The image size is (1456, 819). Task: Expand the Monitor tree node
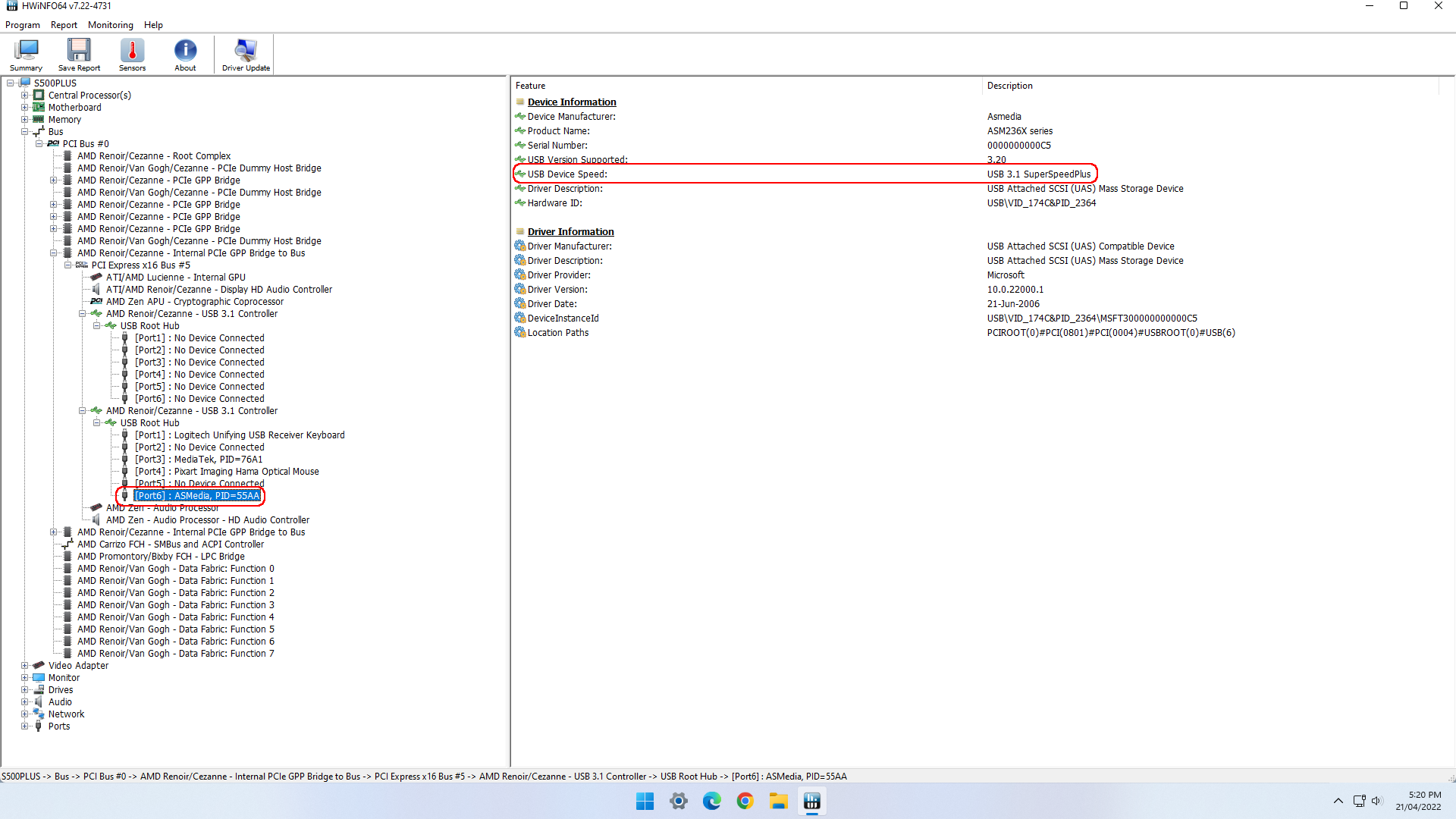pyautogui.click(x=25, y=678)
